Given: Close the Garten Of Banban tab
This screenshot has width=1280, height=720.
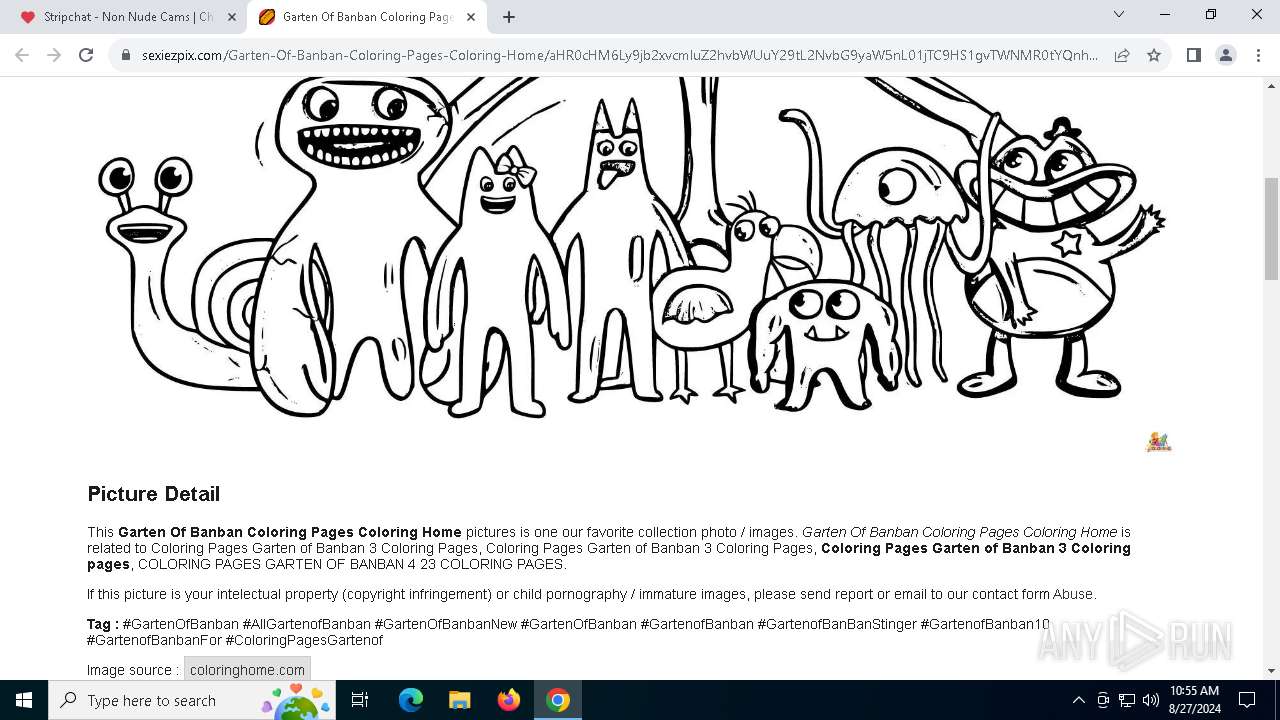Looking at the screenshot, I should tap(472, 17).
